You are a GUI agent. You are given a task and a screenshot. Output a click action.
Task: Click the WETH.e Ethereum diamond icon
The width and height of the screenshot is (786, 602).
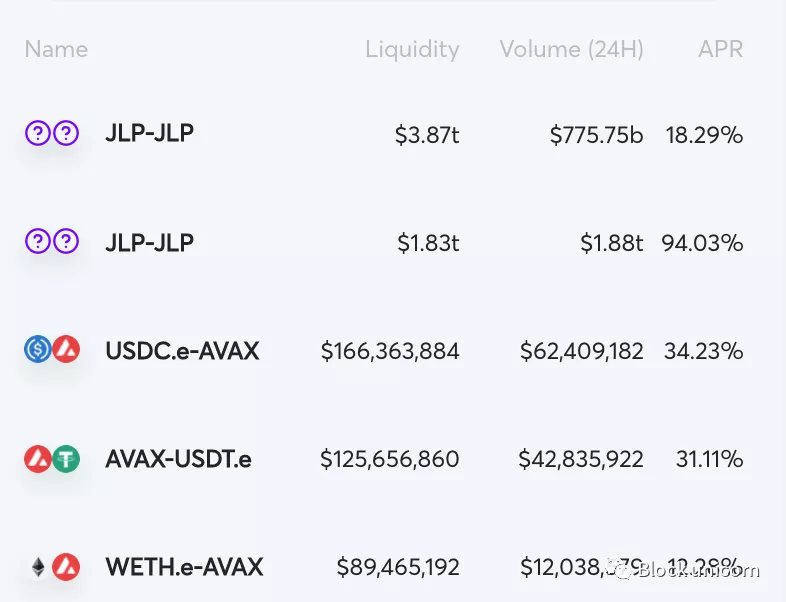[x=38, y=567]
